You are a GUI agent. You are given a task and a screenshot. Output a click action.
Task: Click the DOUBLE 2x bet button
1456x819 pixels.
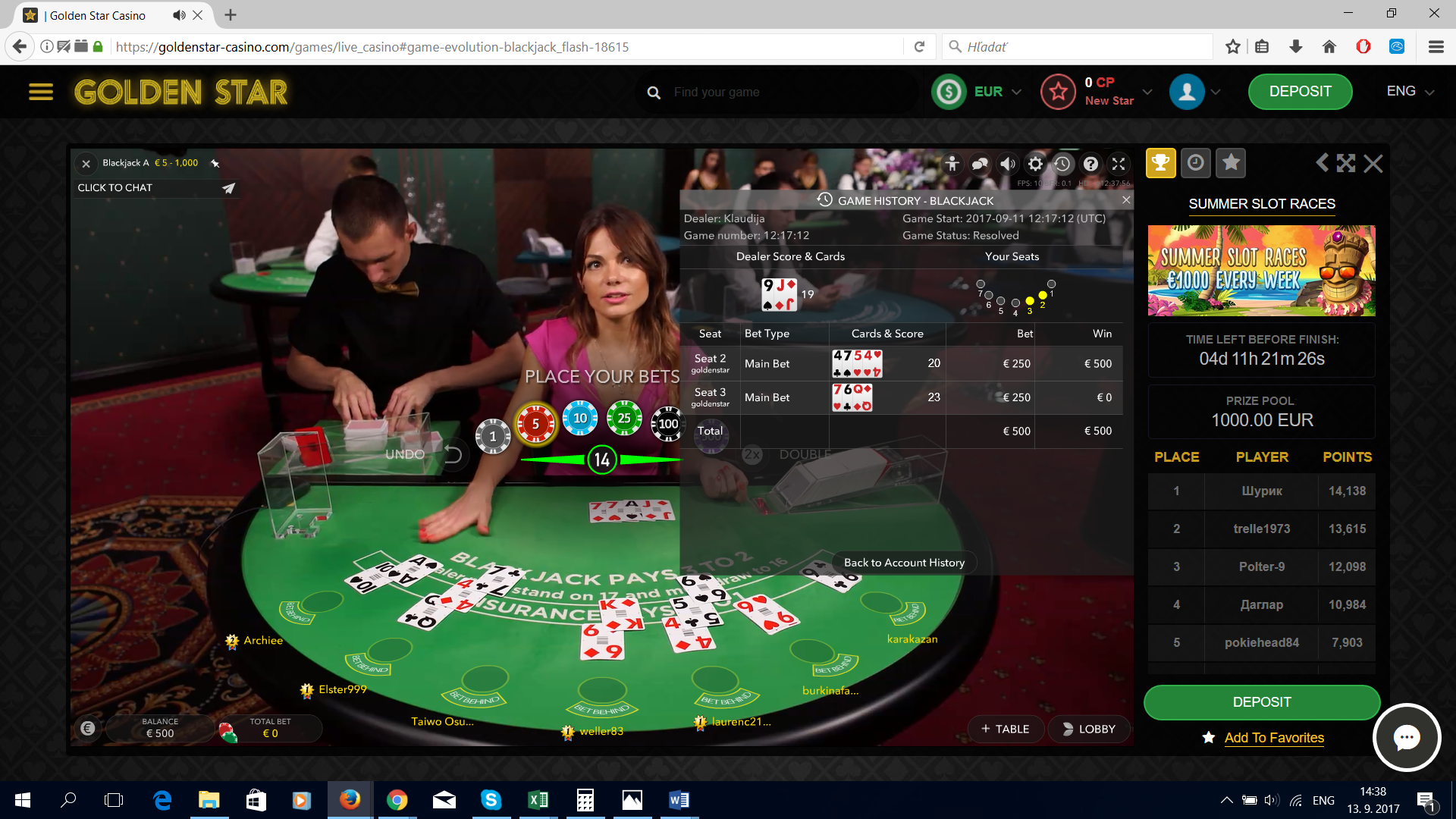click(786, 454)
